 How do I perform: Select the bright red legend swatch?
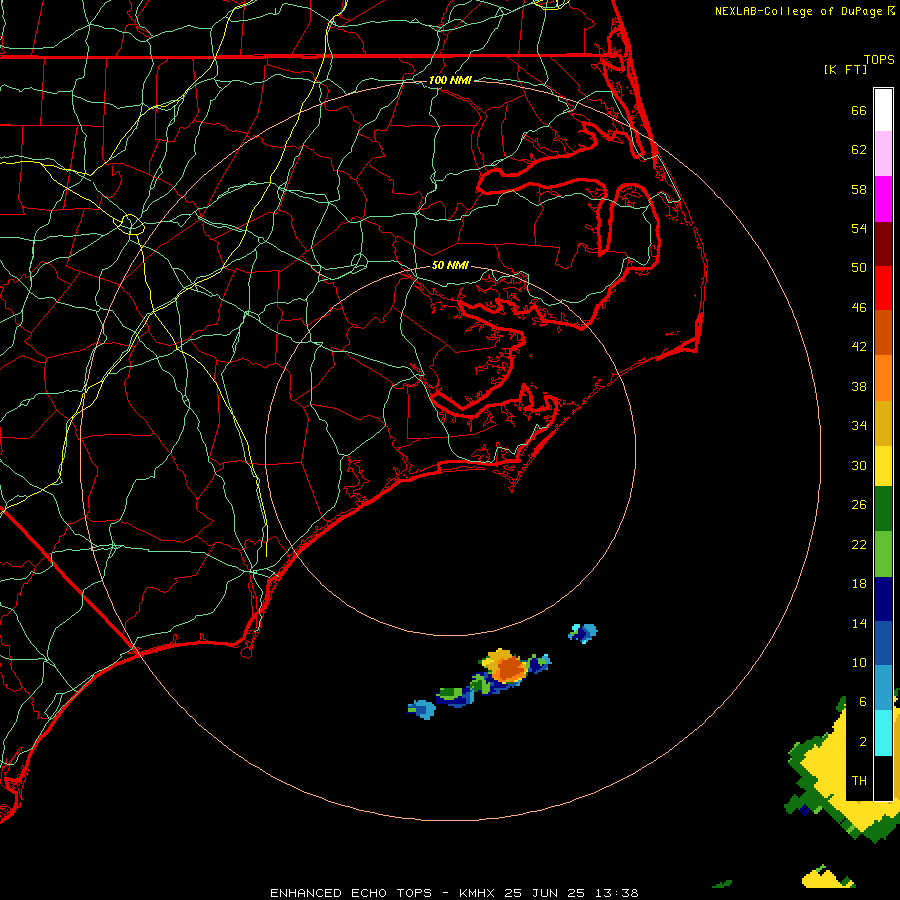pyautogui.click(x=883, y=288)
